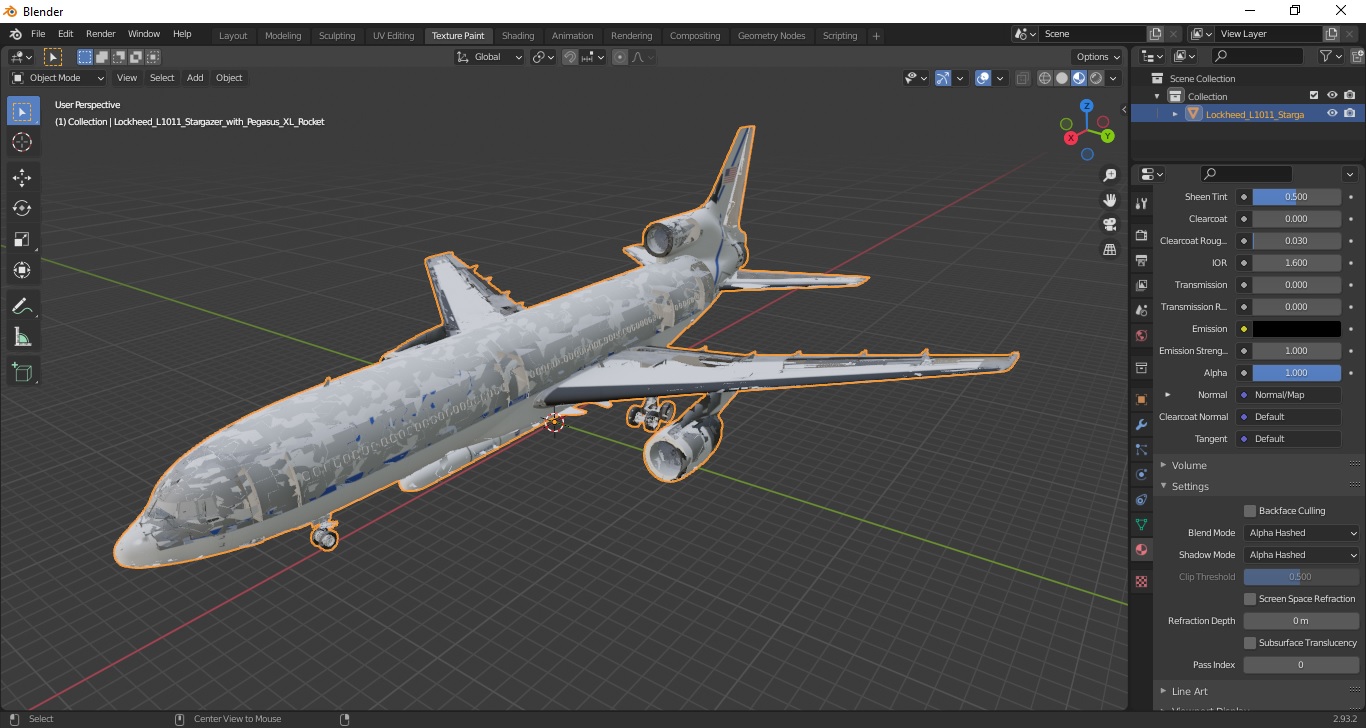Switch perspective/orthographic grid icon
Image resolution: width=1366 pixels, height=728 pixels.
coord(1109,249)
